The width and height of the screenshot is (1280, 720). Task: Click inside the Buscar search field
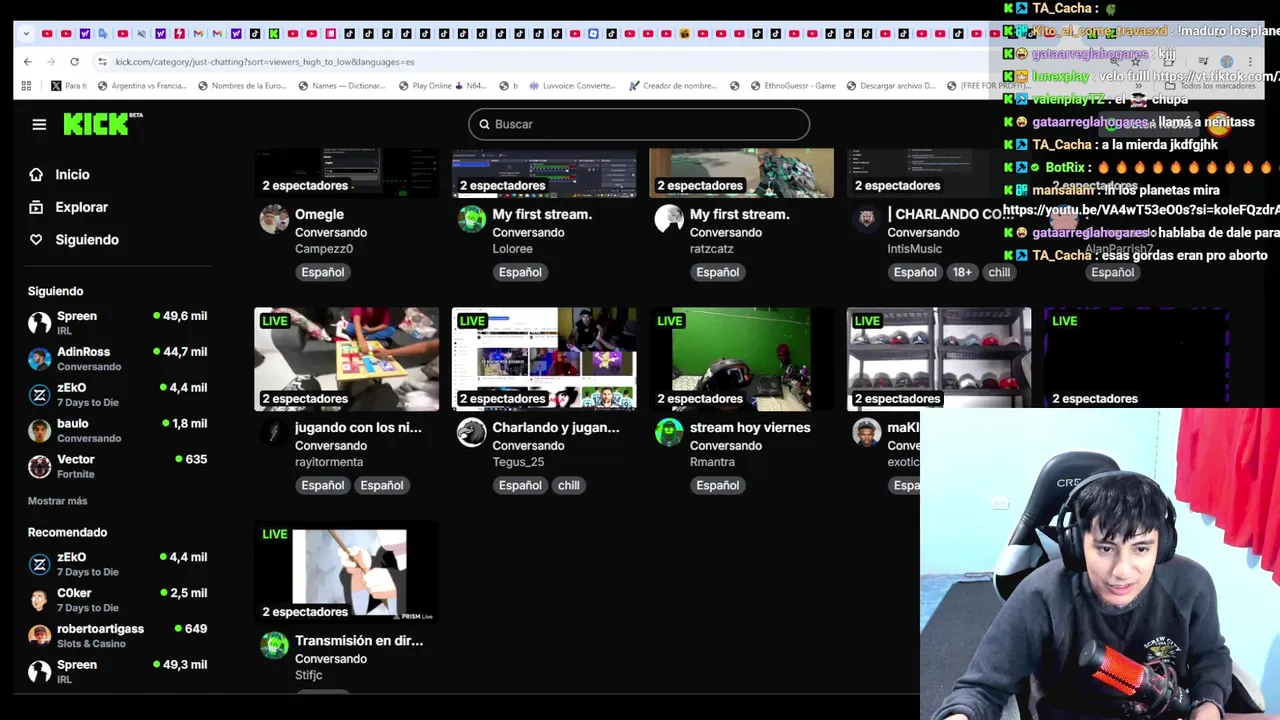tap(639, 124)
